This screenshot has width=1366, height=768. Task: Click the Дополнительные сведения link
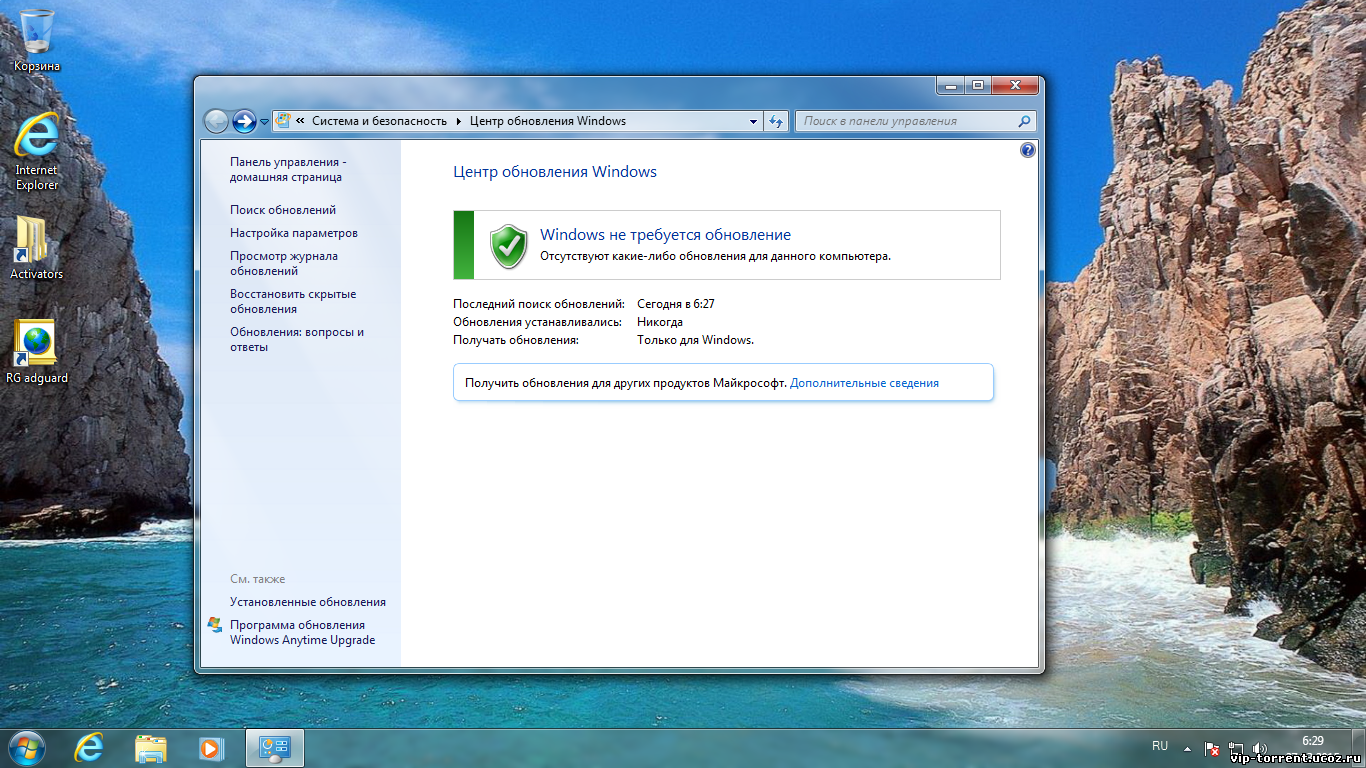point(864,383)
